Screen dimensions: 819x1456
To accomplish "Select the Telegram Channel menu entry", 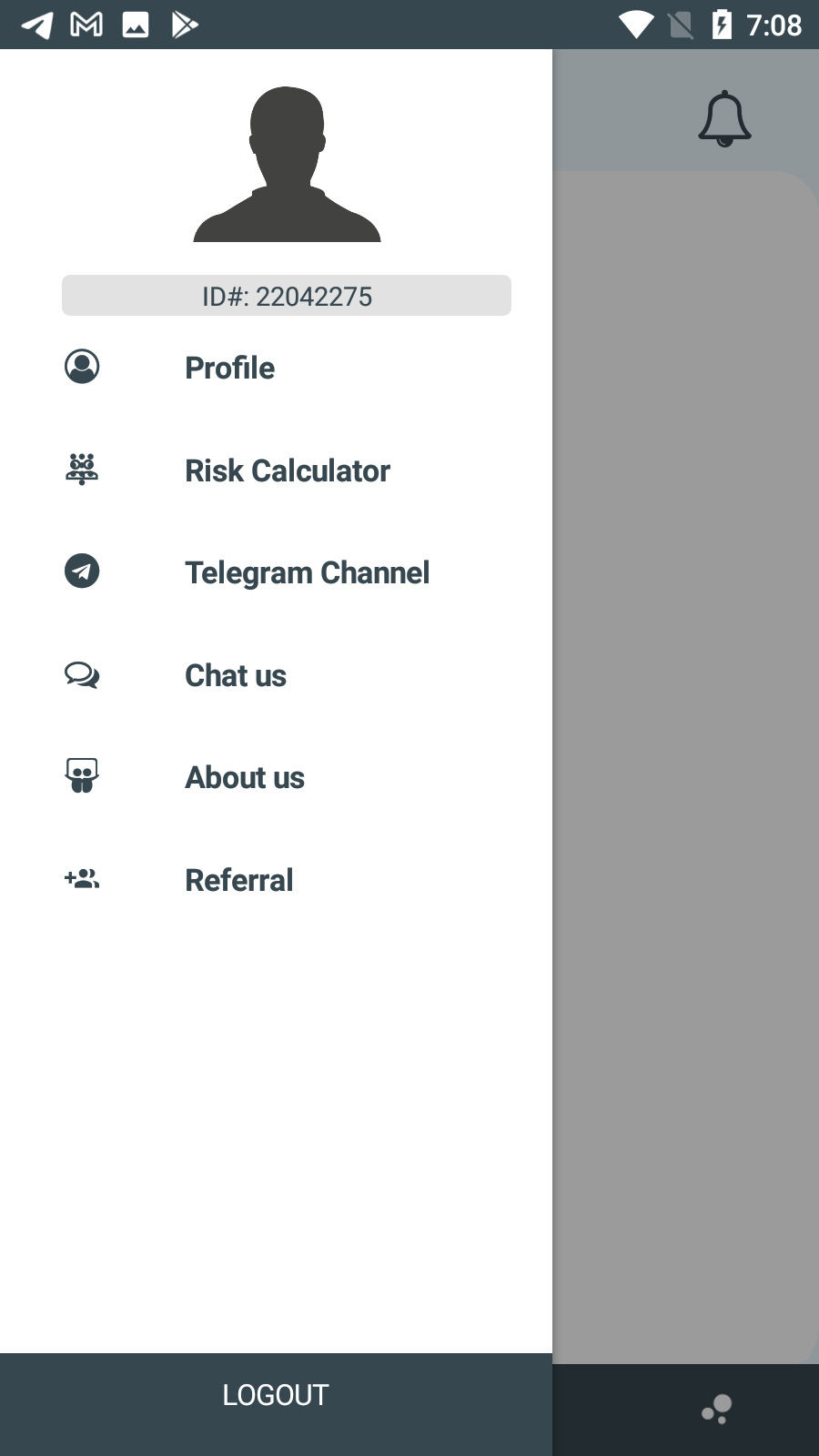I will pos(307,572).
